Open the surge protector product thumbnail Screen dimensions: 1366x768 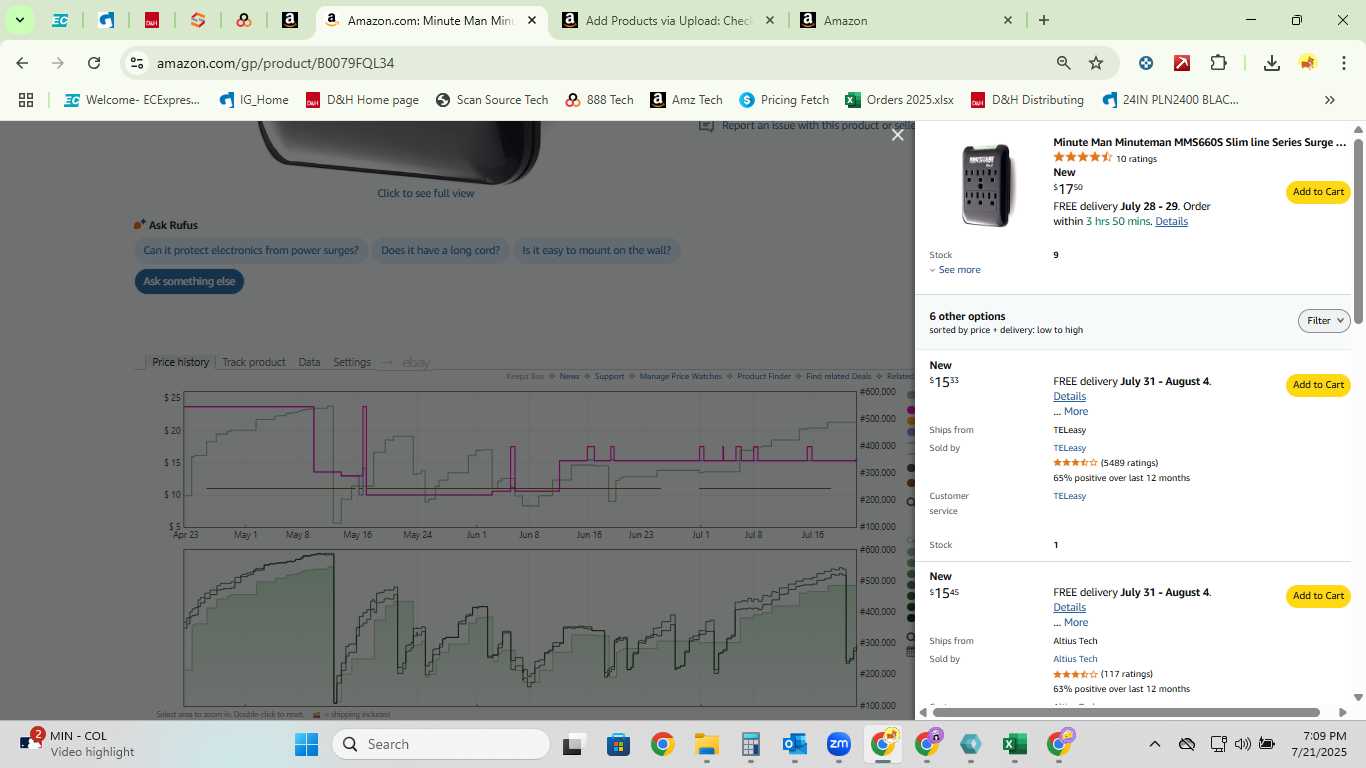pos(988,185)
